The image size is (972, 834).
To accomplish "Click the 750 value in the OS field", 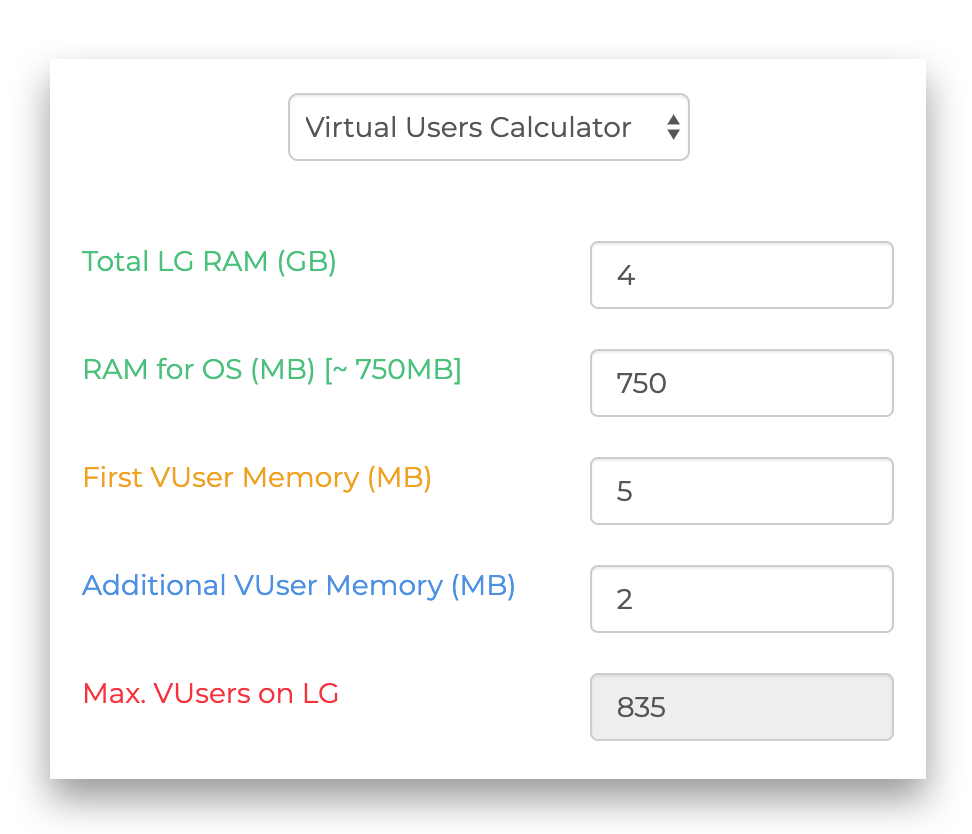I will [x=641, y=383].
